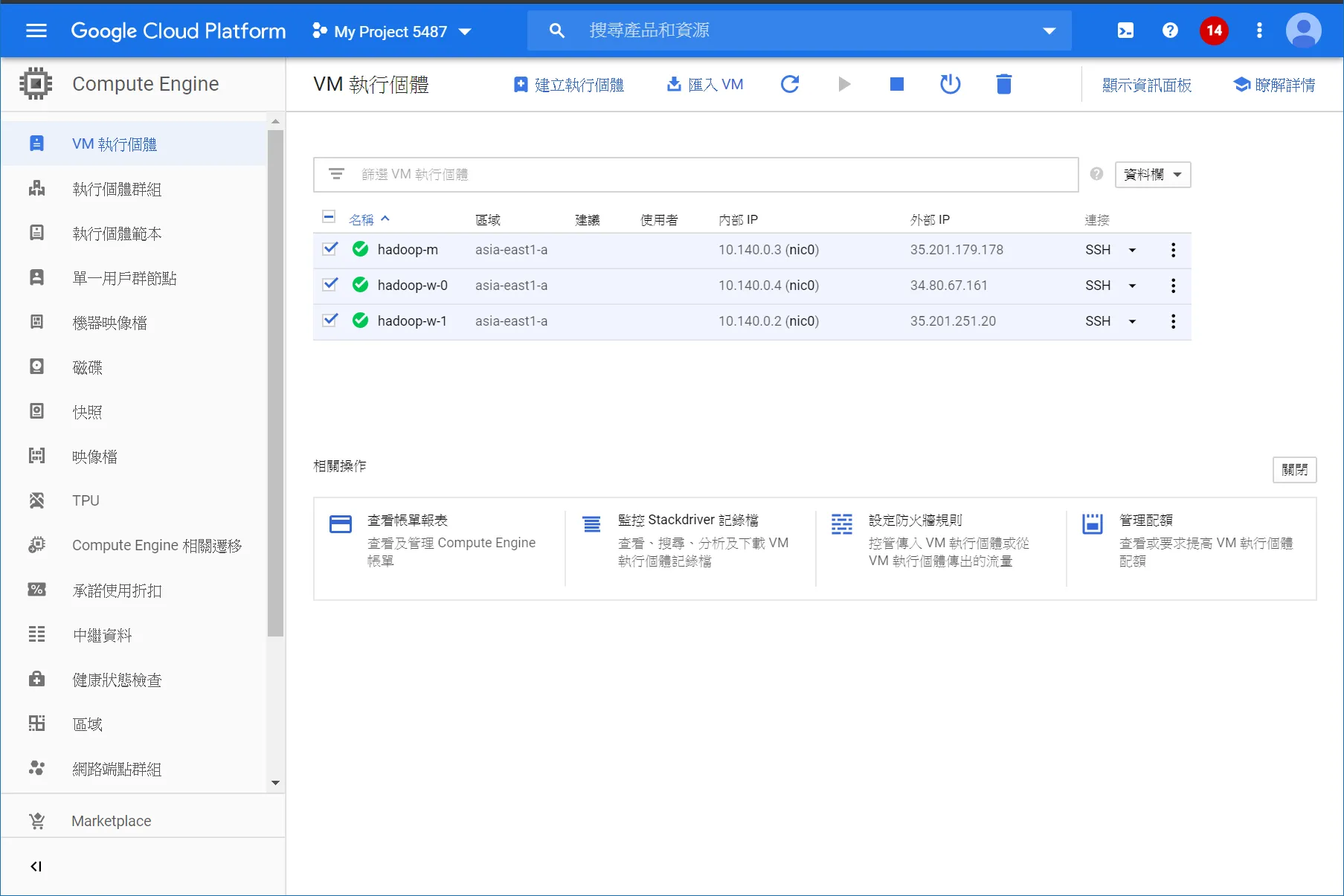Screen dimensions: 1344x896
Task: Click the Compute Engine chip logo
Action: point(36,83)
